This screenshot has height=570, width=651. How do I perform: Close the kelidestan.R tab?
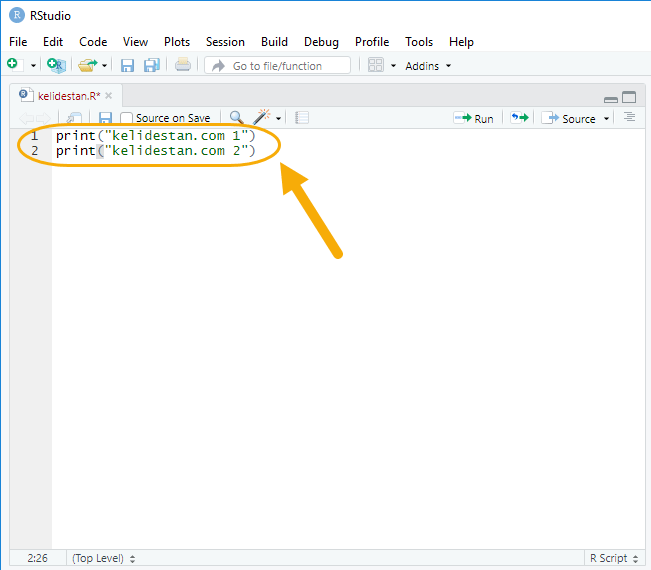coord(109,96)
